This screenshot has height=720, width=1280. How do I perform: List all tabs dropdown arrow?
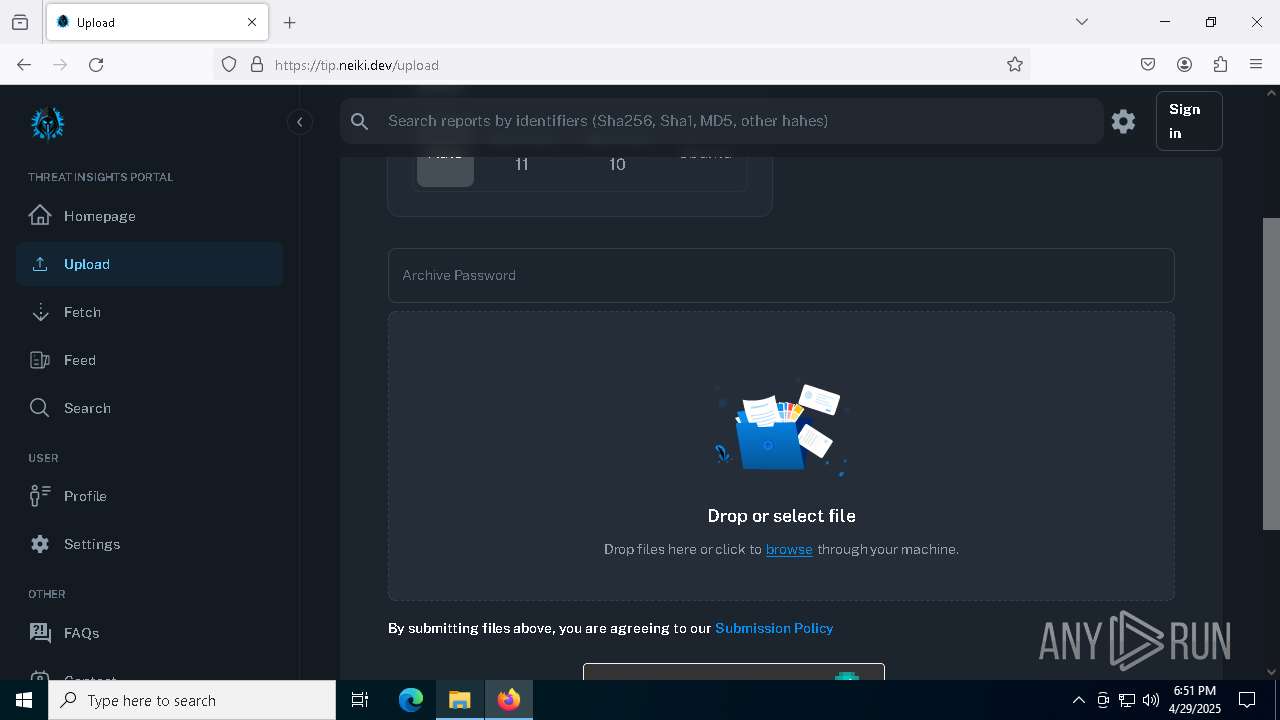1081,22
